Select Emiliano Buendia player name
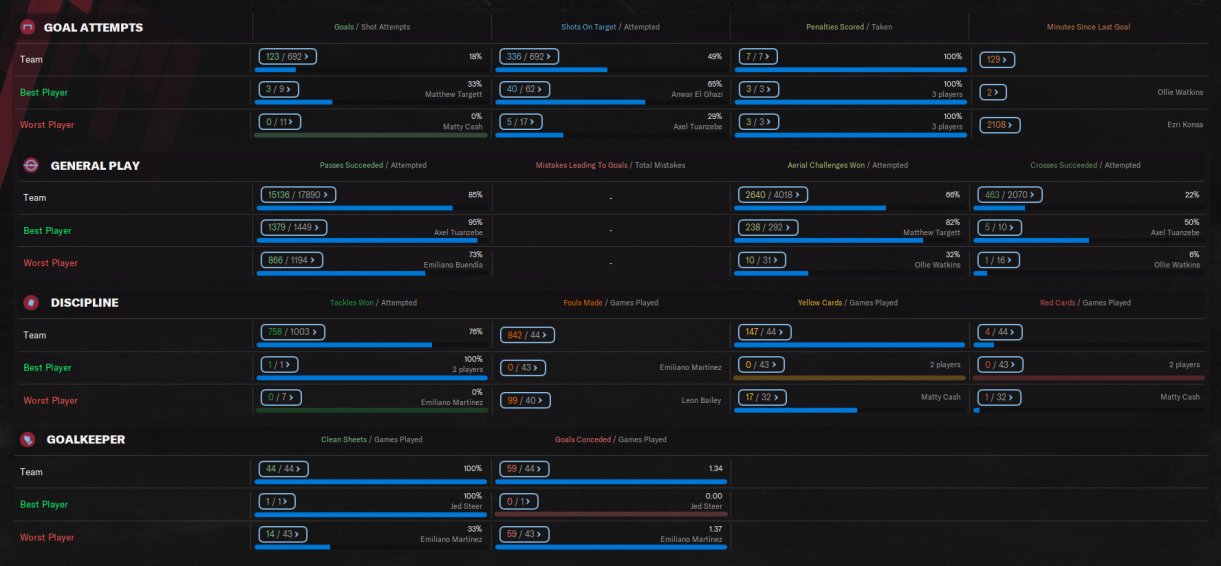This screenshot has height=566, width=1221. 453,265
